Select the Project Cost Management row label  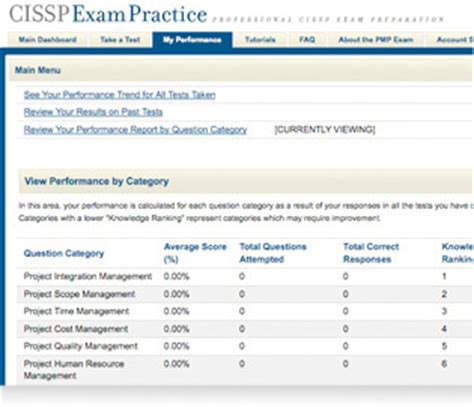(x=76, y=329)
